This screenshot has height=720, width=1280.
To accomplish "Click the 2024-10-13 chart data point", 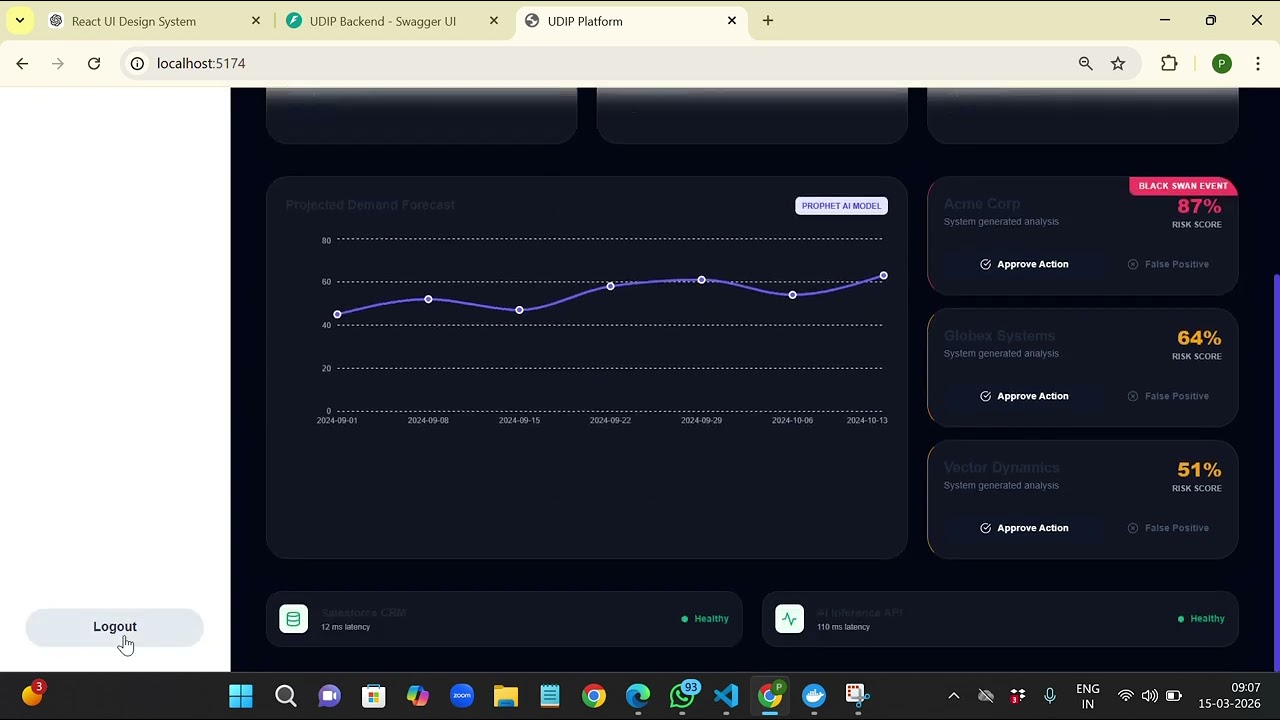I will tap(883, 275).
